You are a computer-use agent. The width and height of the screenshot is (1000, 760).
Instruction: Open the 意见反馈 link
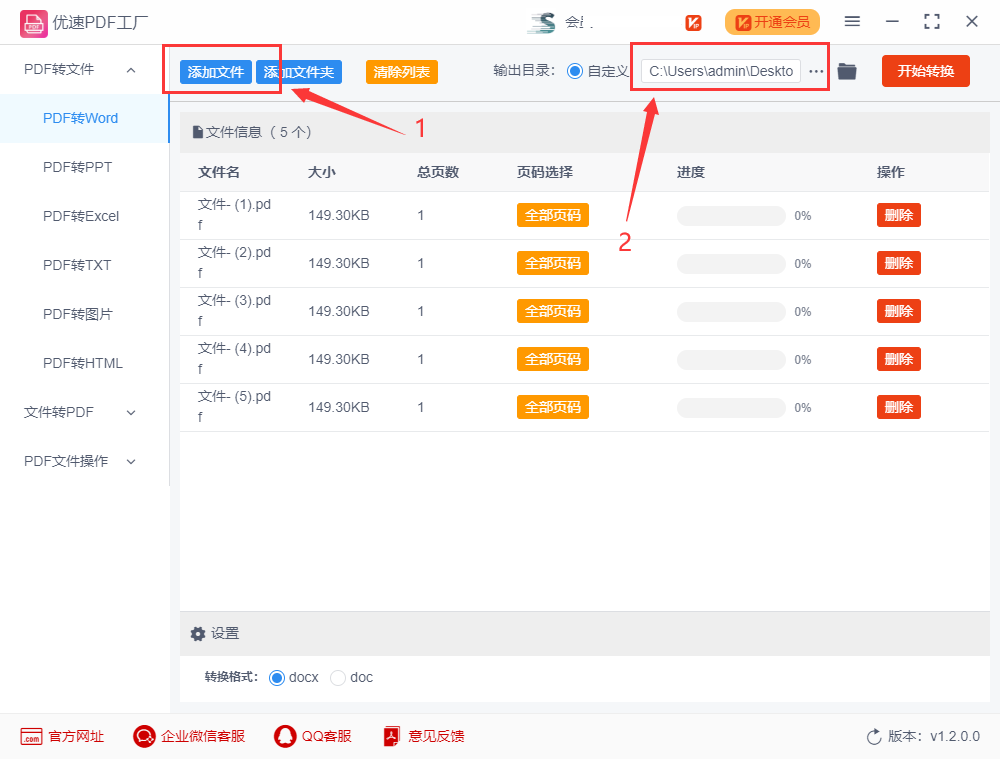(x=436, y=736)
